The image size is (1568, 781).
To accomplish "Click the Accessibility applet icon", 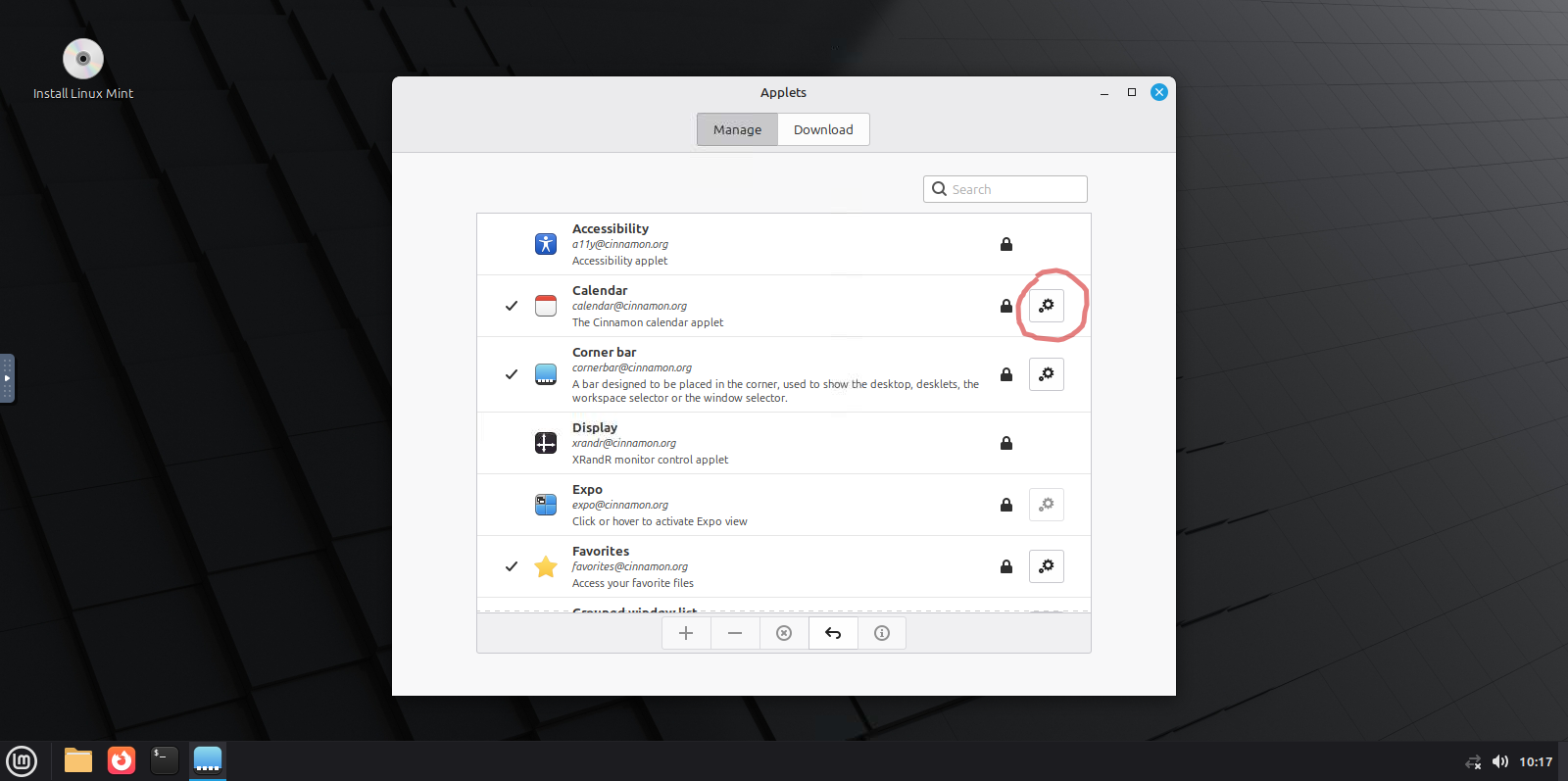I will pyautogui.click(x=546, y=244).
